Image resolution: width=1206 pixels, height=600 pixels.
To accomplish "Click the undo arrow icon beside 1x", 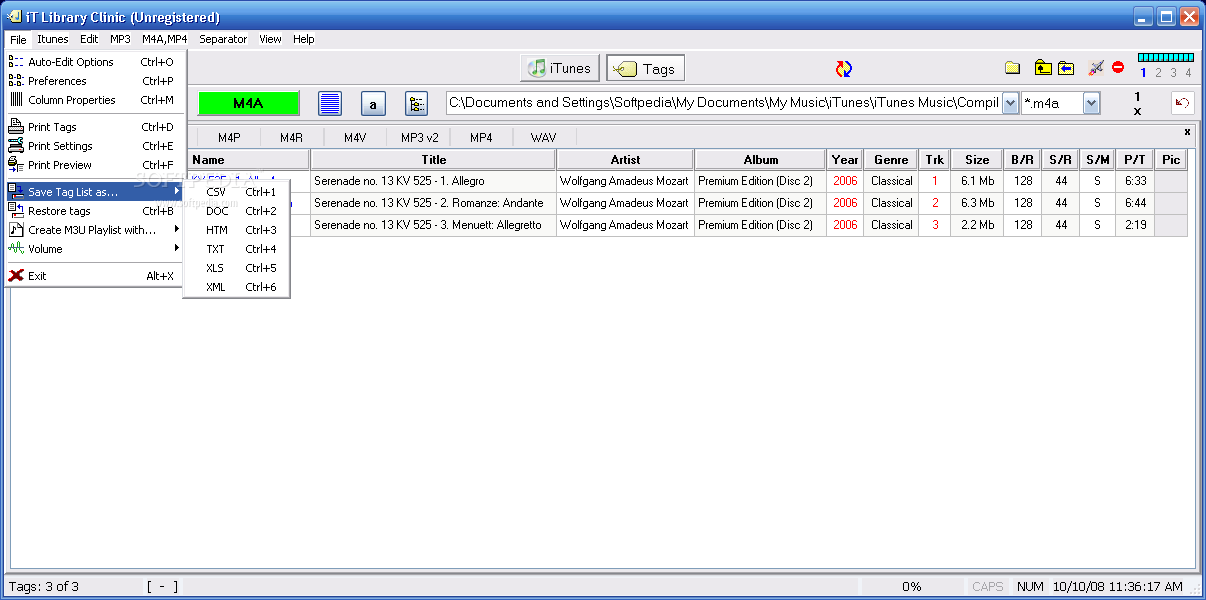I will 1183,103.
